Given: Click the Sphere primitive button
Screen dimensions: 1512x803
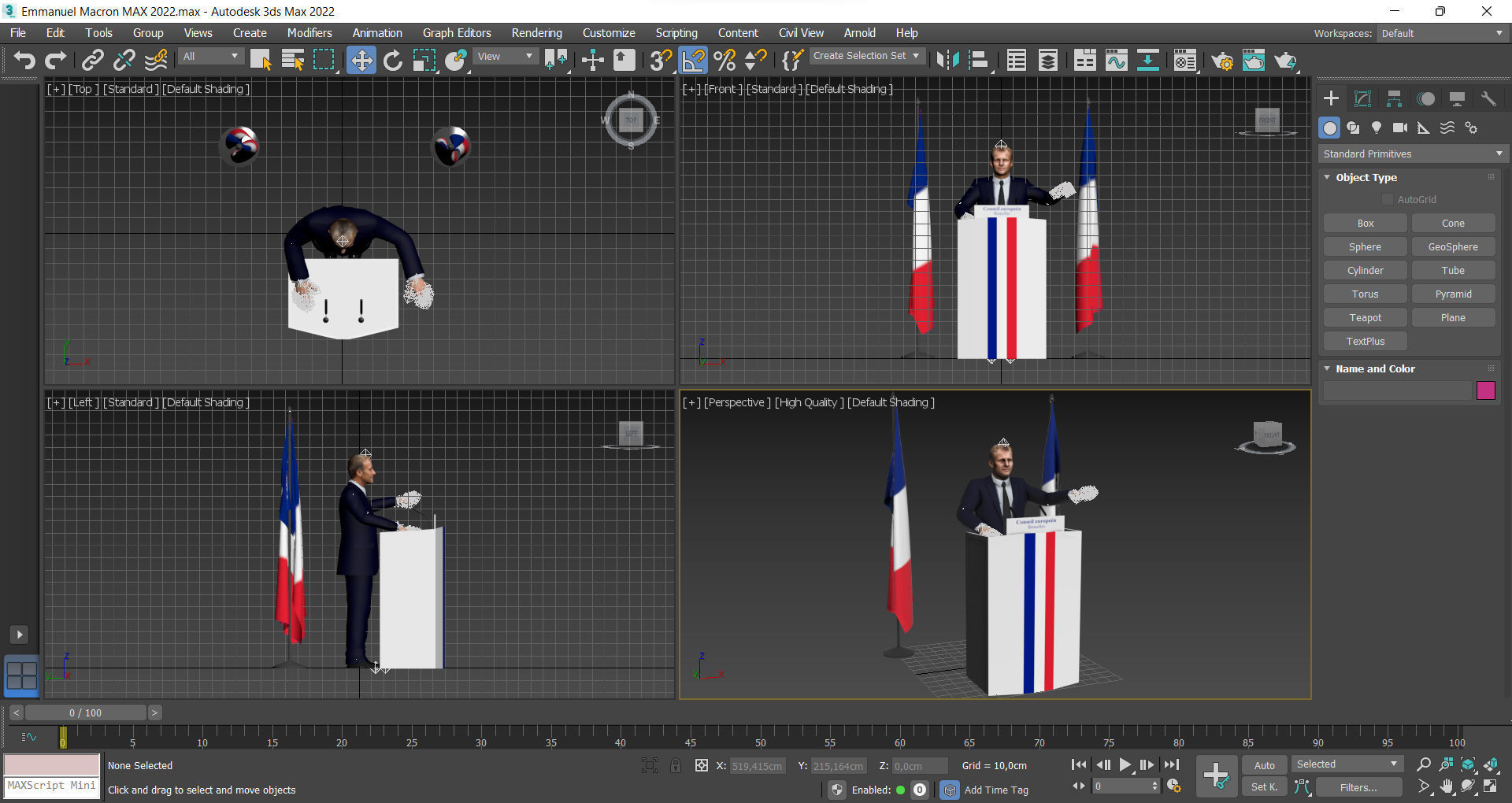Looking at the screenshot, I should [x=1365, y=247].
